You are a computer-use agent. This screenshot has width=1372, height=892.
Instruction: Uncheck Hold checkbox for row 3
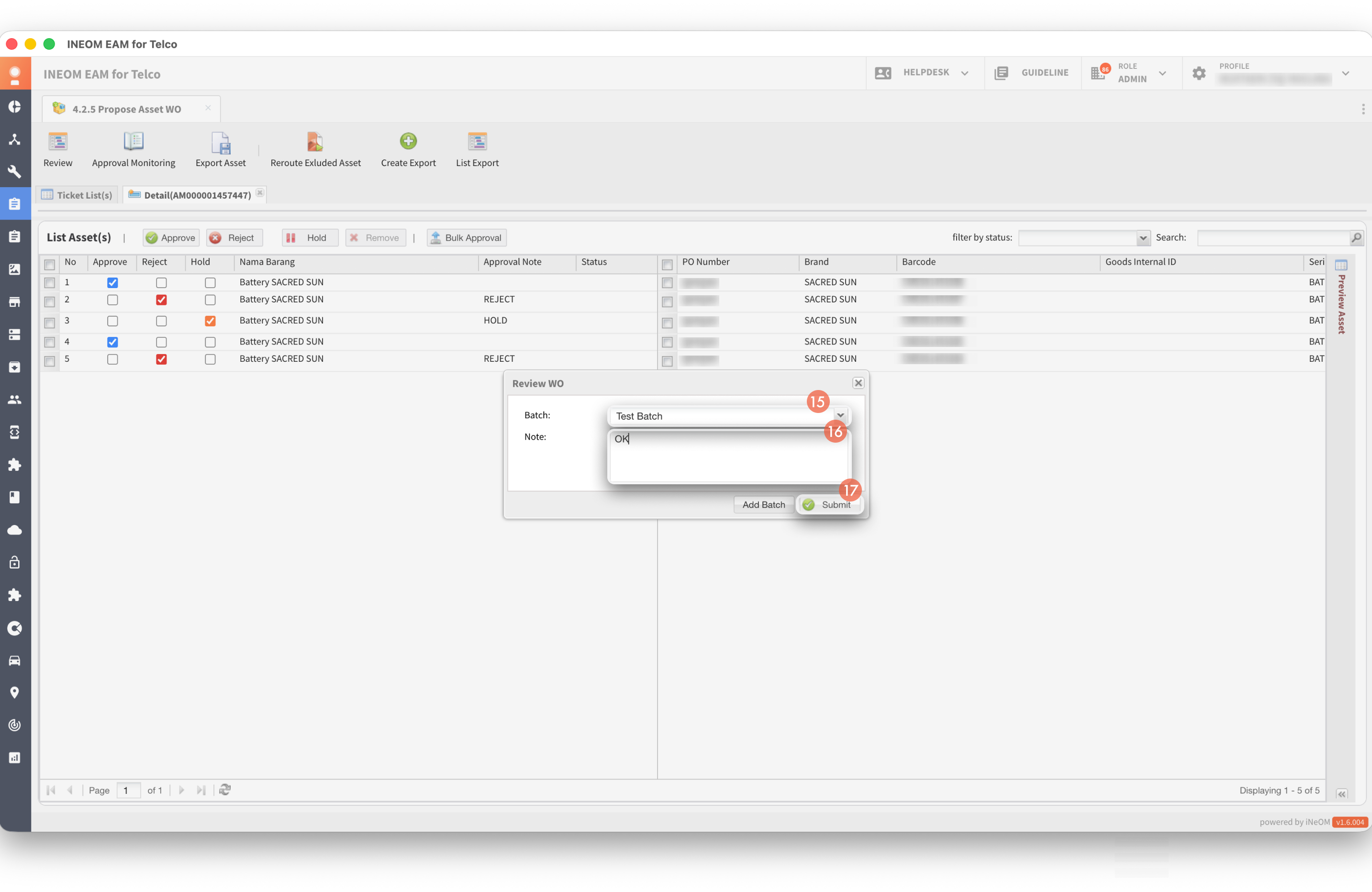[210, 321]
